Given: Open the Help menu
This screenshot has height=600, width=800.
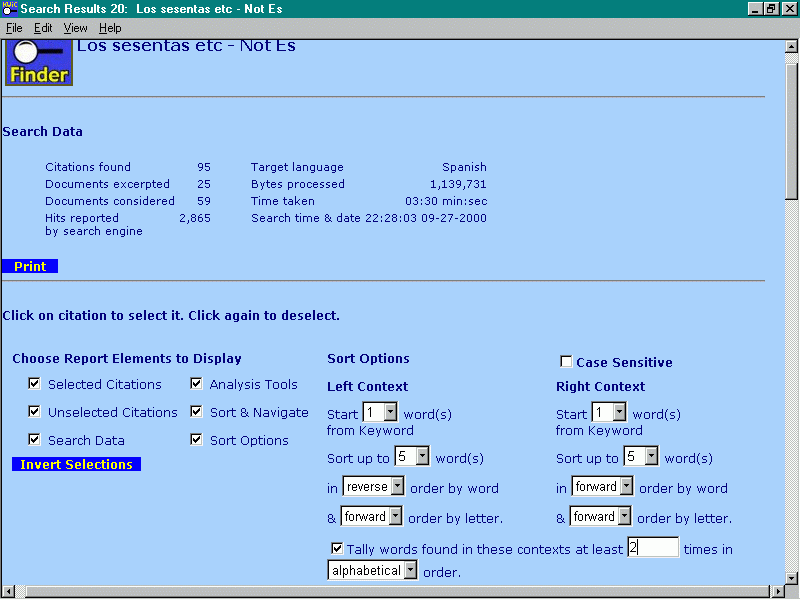Looking at the screenshot, I should pos(110,28).
